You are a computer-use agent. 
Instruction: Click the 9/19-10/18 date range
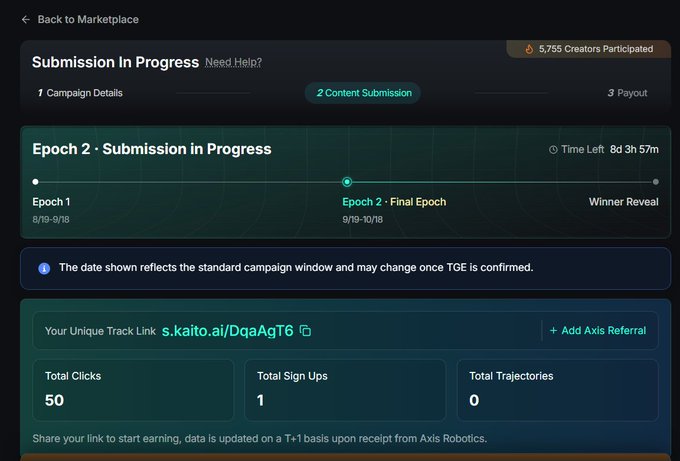[363, 219]
